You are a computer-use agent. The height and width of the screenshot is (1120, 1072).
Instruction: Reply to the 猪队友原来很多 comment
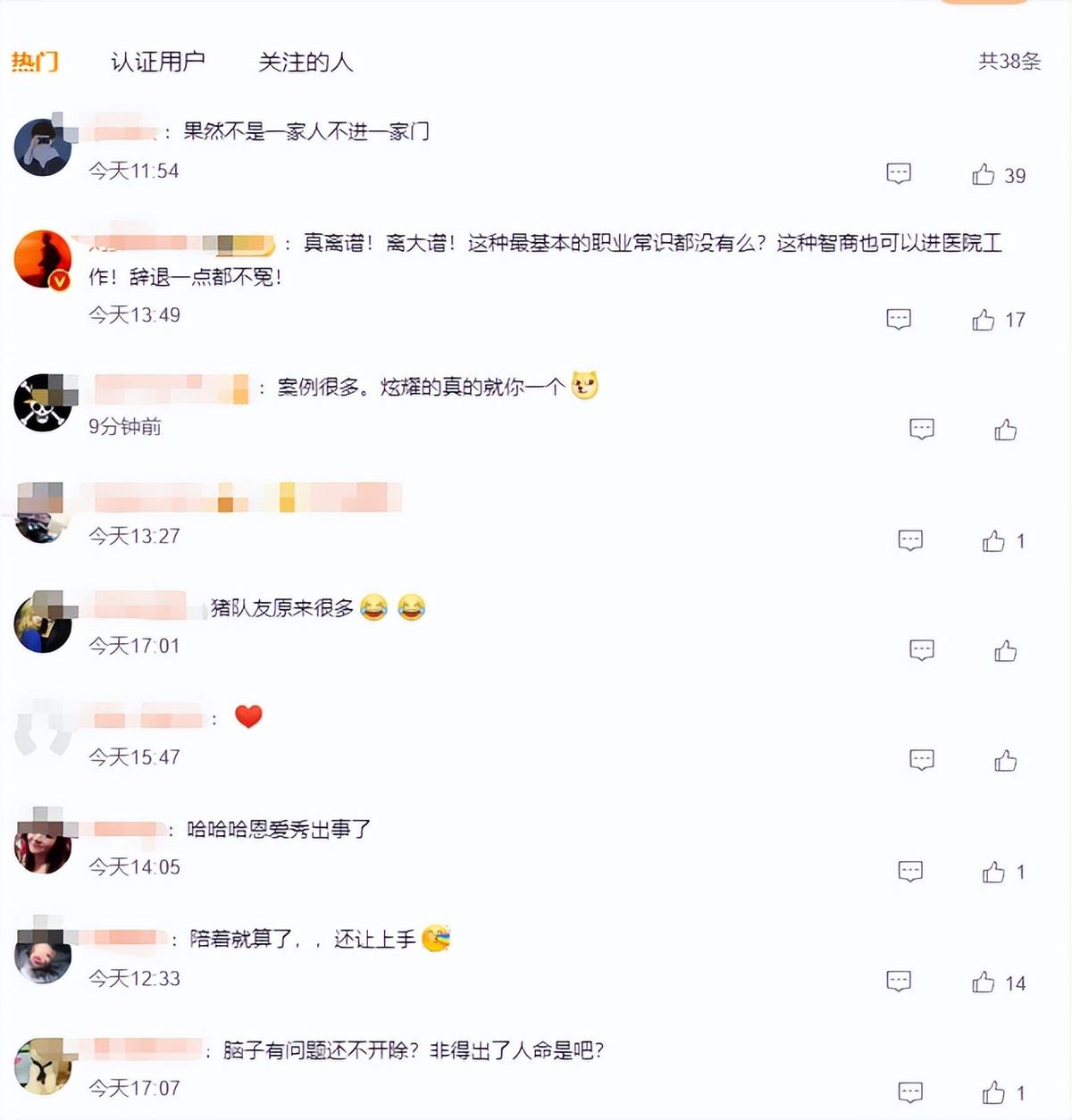(922, 649)
